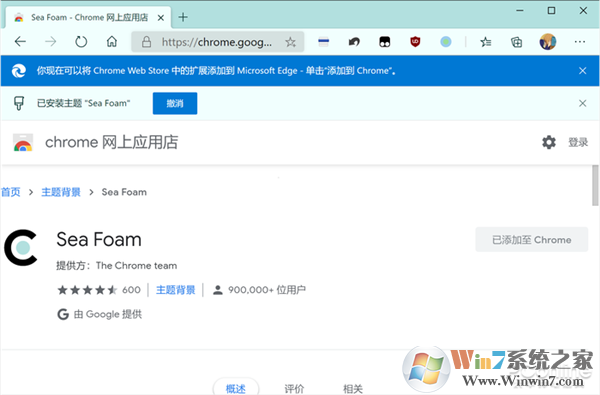Click the curved undo arrow extension icon
This screenshot has width=600, height=395.
point(354,42)
